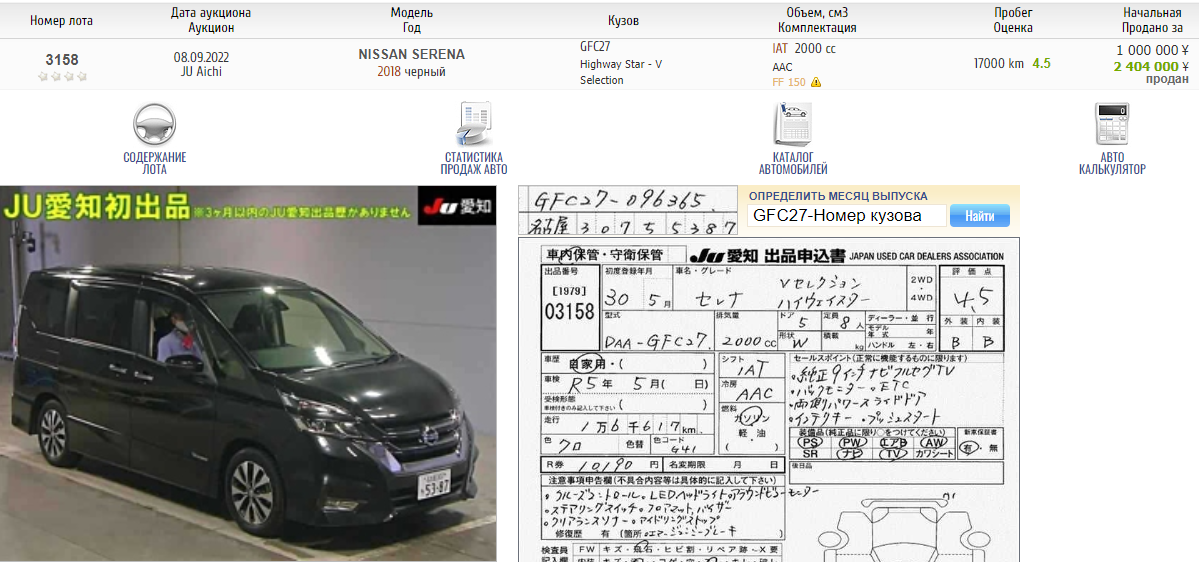Click the FF 150 text
Viewport: 1199px width, 562px height.
[789, 83]
